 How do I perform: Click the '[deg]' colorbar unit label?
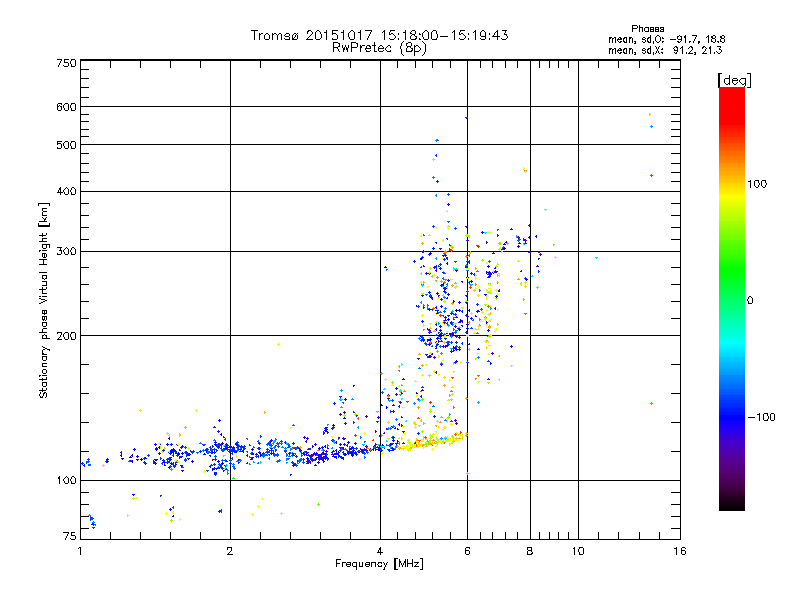734,80
